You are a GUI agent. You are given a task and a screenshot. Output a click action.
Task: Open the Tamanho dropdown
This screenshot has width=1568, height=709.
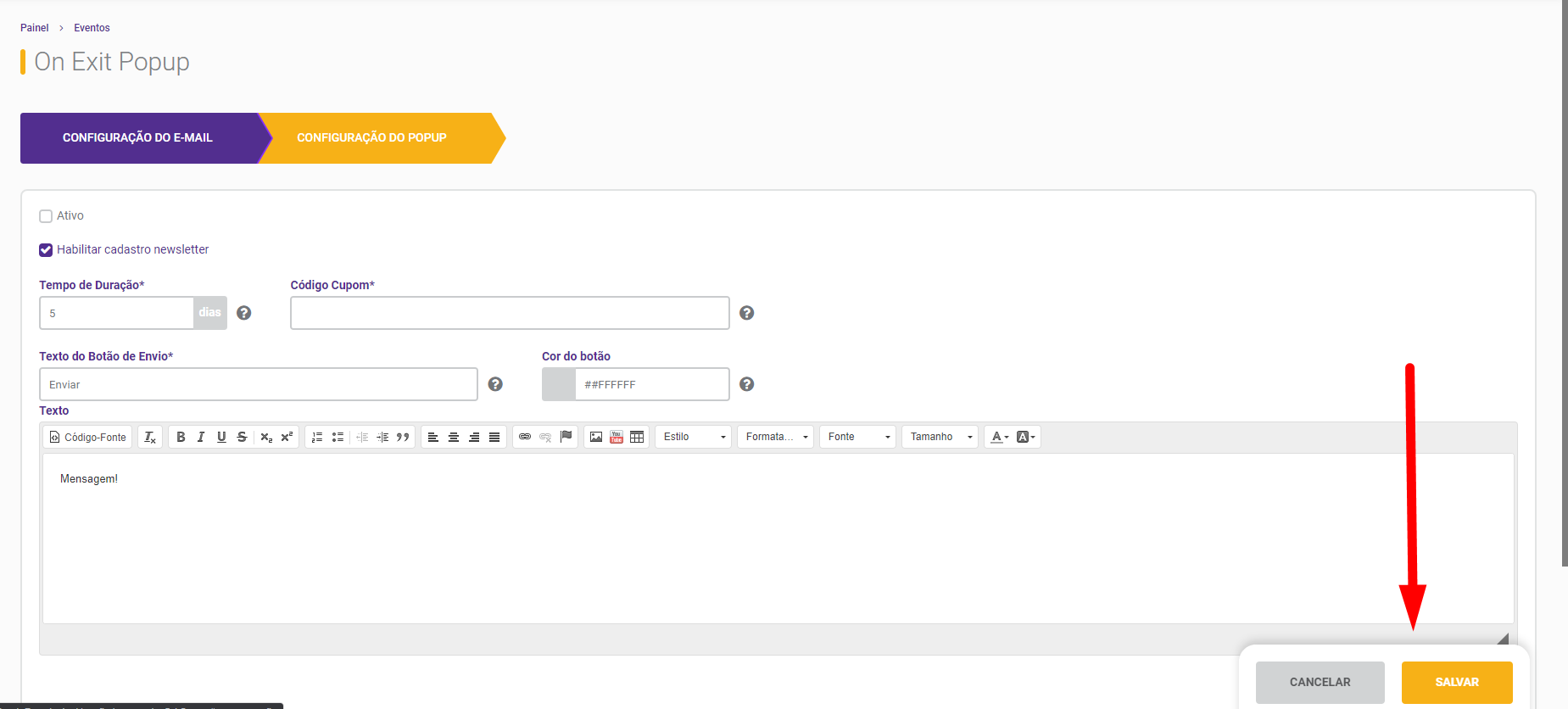tap(940, 437)
